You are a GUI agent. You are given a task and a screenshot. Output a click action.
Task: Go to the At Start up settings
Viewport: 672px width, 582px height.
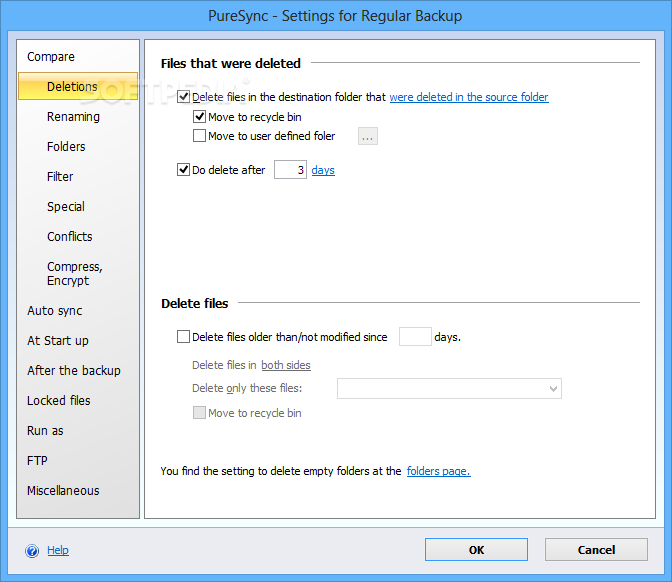(57, 341)
